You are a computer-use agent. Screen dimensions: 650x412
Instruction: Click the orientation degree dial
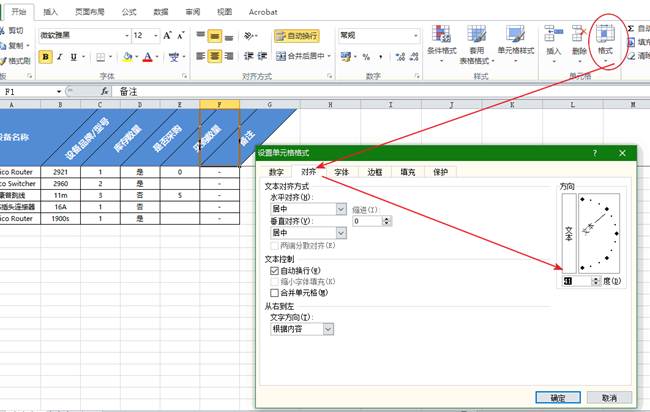(599, 233)
